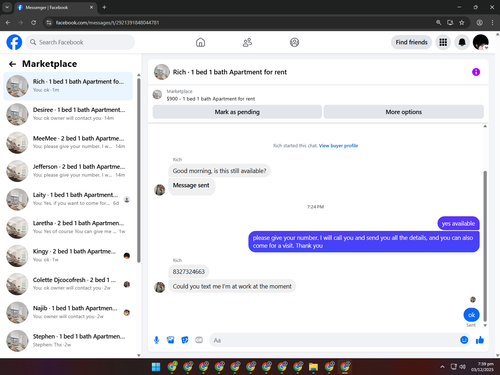Attach a file with the photo icon
Viewport: 500px width, 375px height.
(171, 340)
